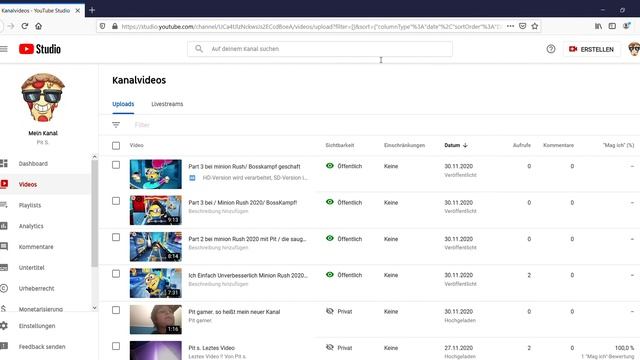The height and width of the screenshot is (360, 640).
Task: Click the padlock site info icon
Action: (115, 26)
